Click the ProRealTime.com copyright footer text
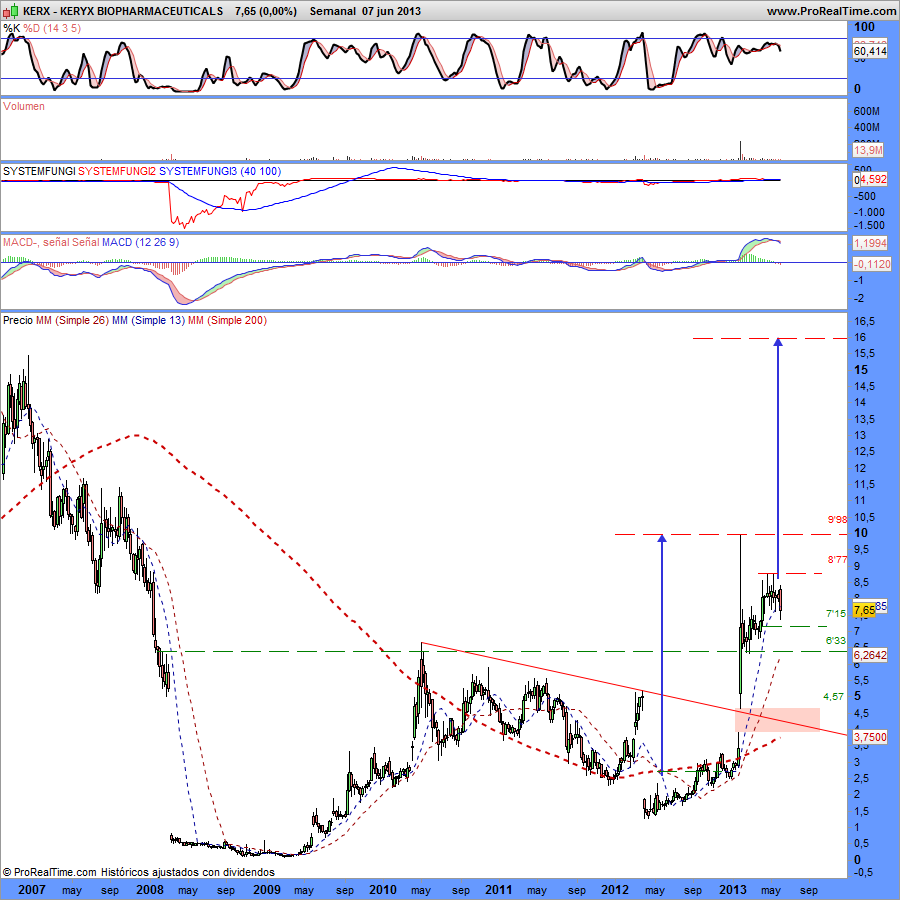The image size is (900, 900). click(x=49, y=872)
